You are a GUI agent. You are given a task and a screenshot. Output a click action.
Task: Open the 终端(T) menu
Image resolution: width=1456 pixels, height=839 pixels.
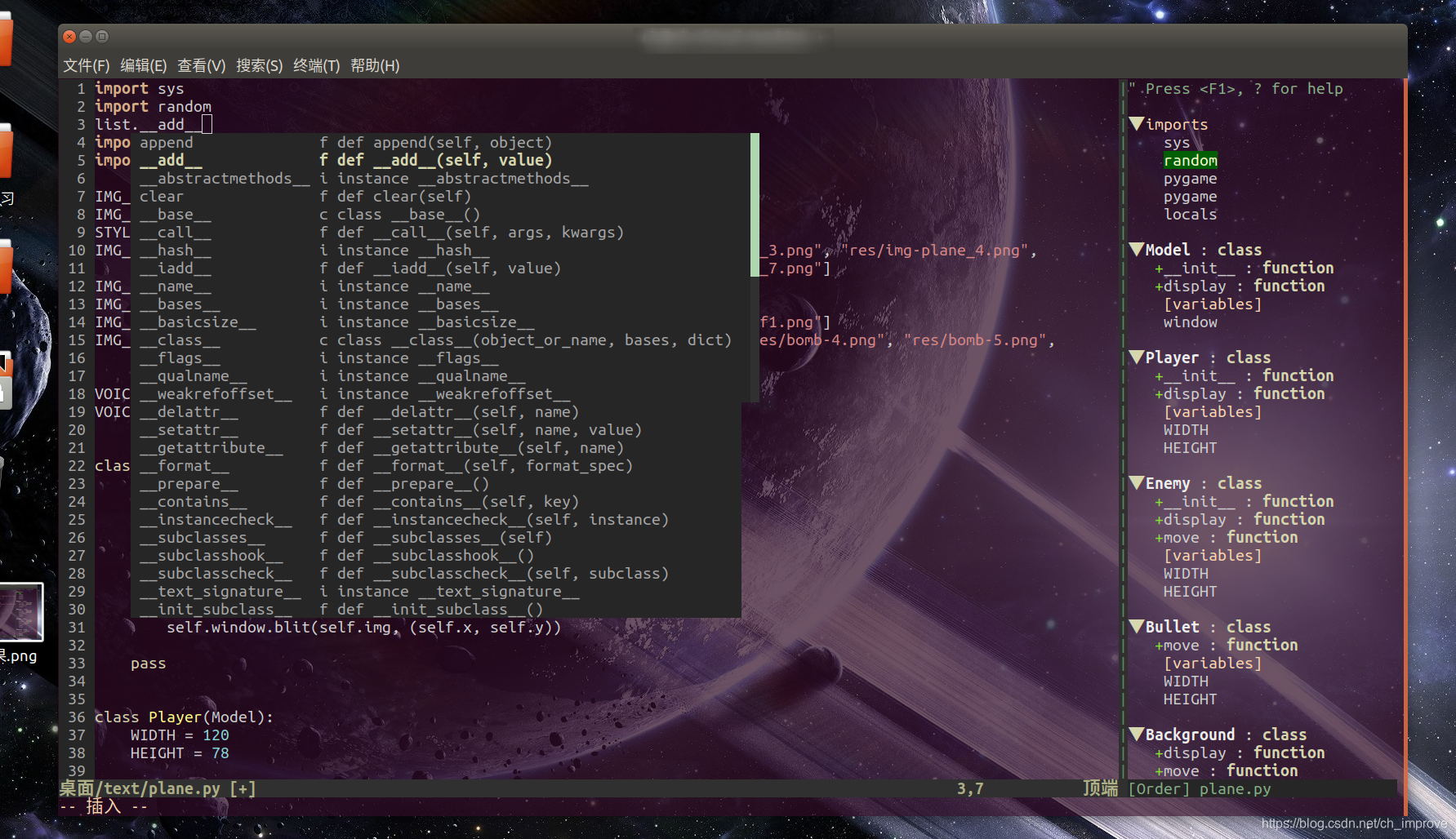point(317,65)
